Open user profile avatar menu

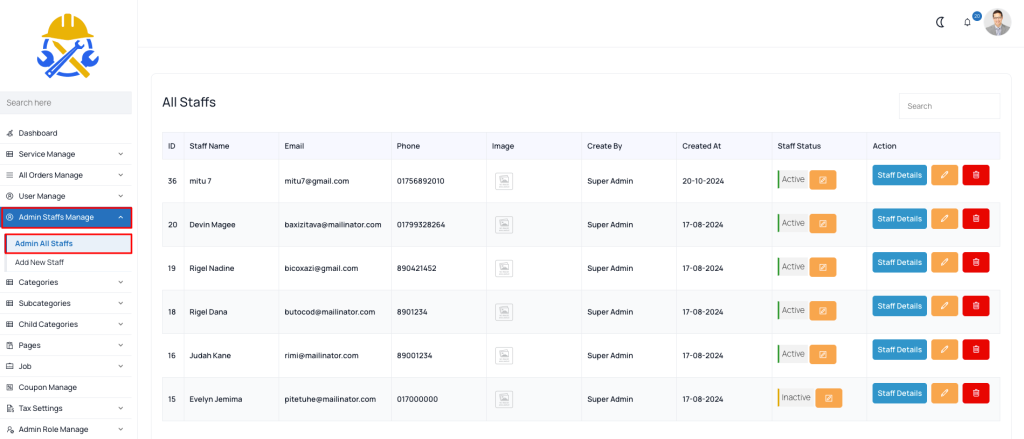point(997,22)
